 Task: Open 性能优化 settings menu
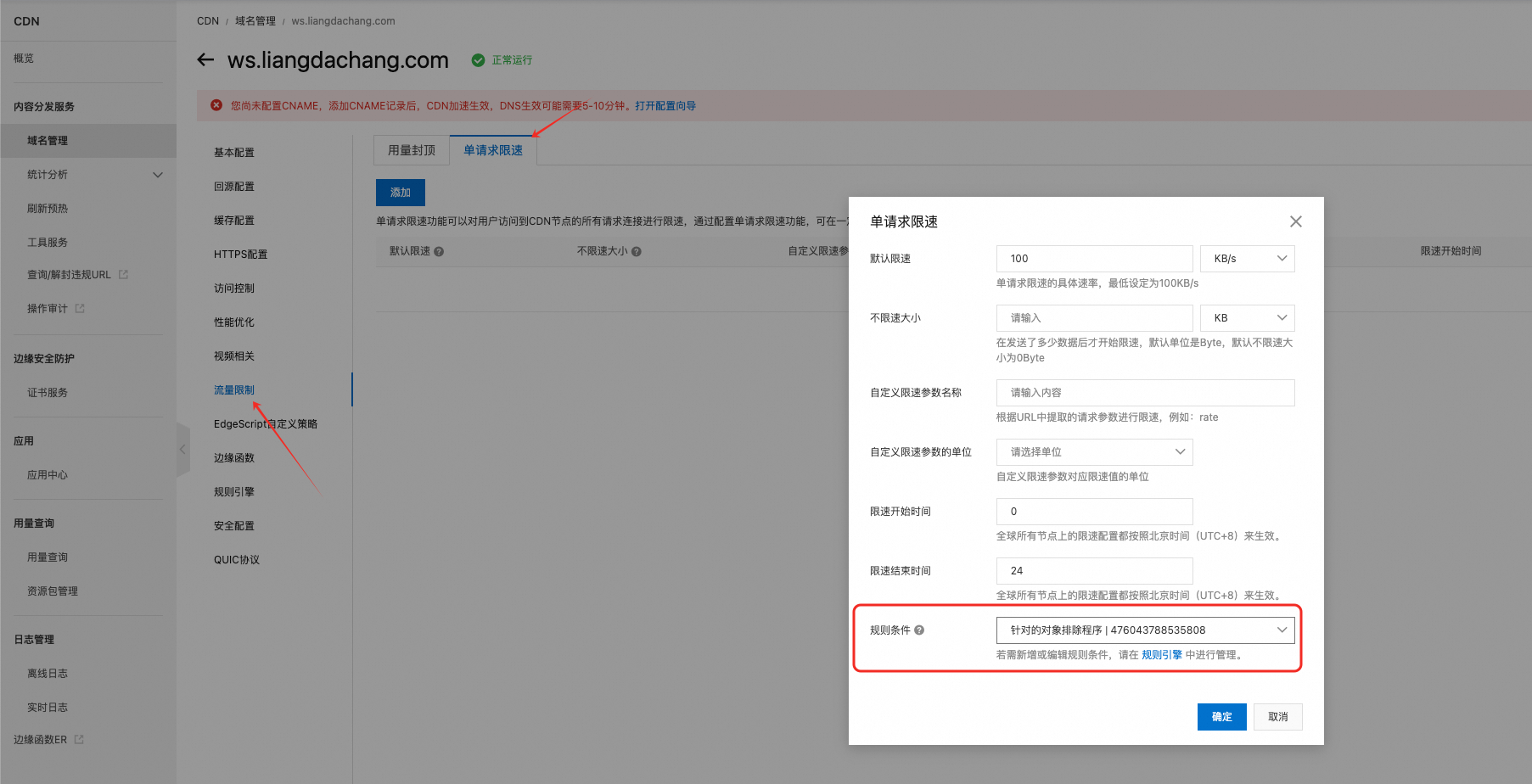click(x=234, y=322)
